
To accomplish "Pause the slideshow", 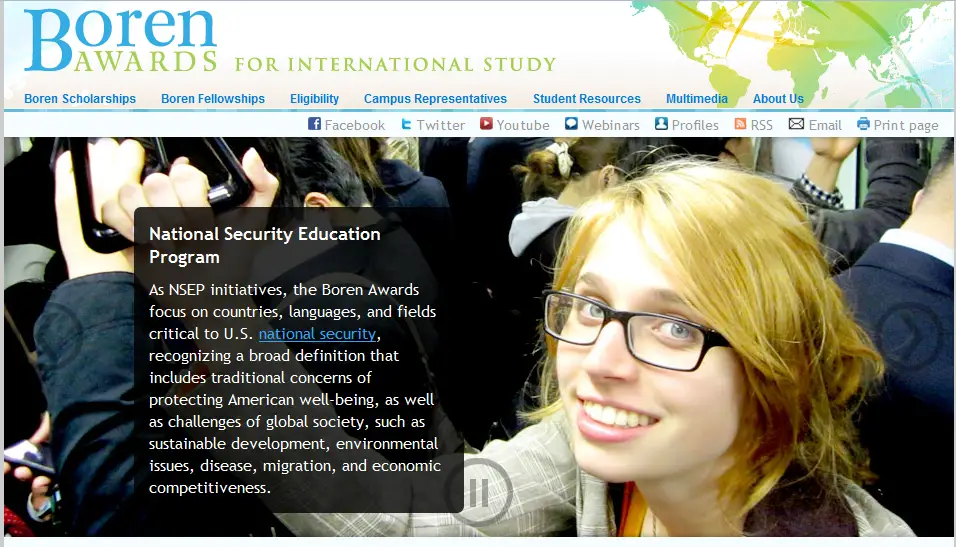I will coord(479,492).
